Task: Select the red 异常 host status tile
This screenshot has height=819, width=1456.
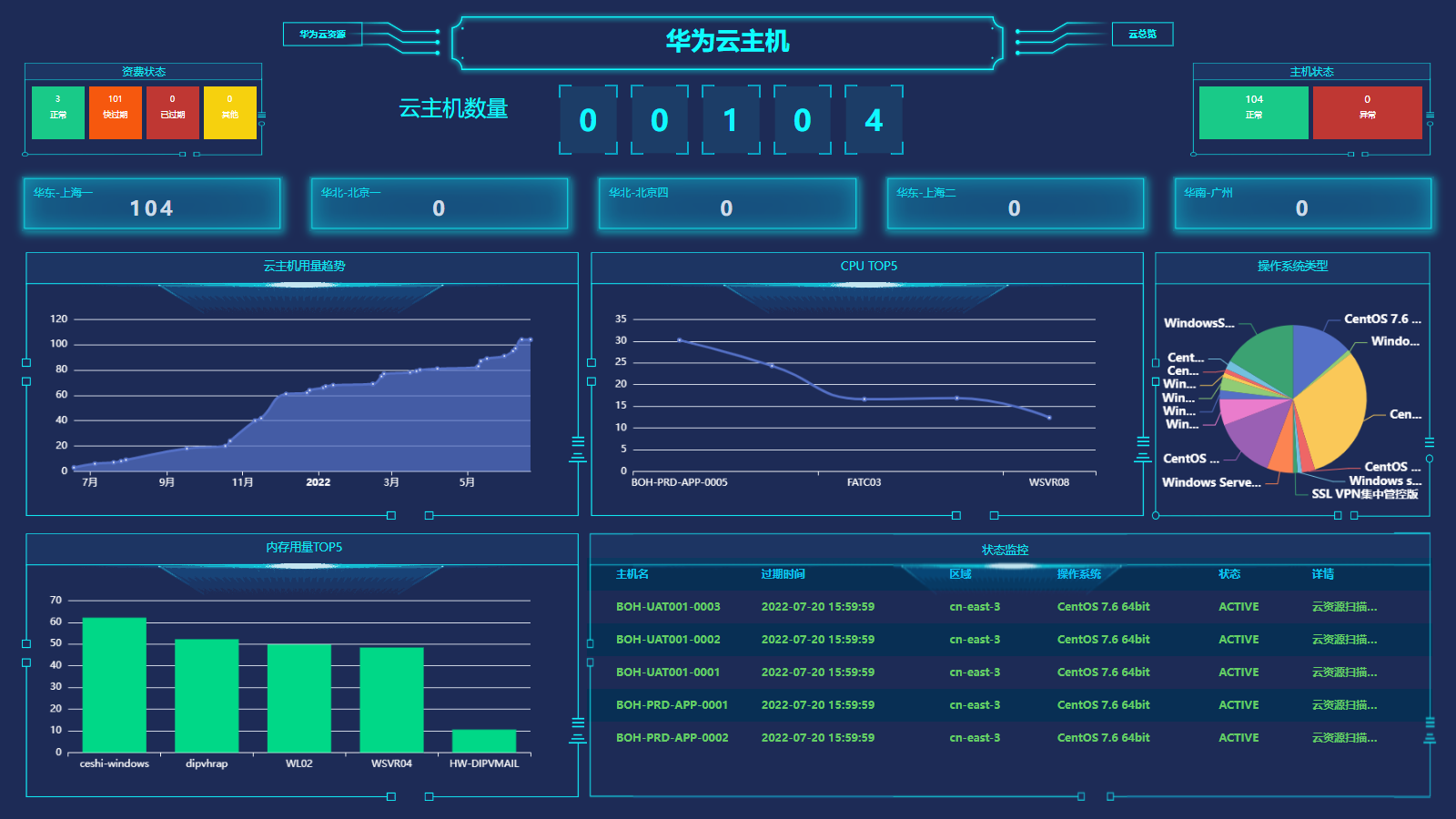Action: coord(1367,113)
